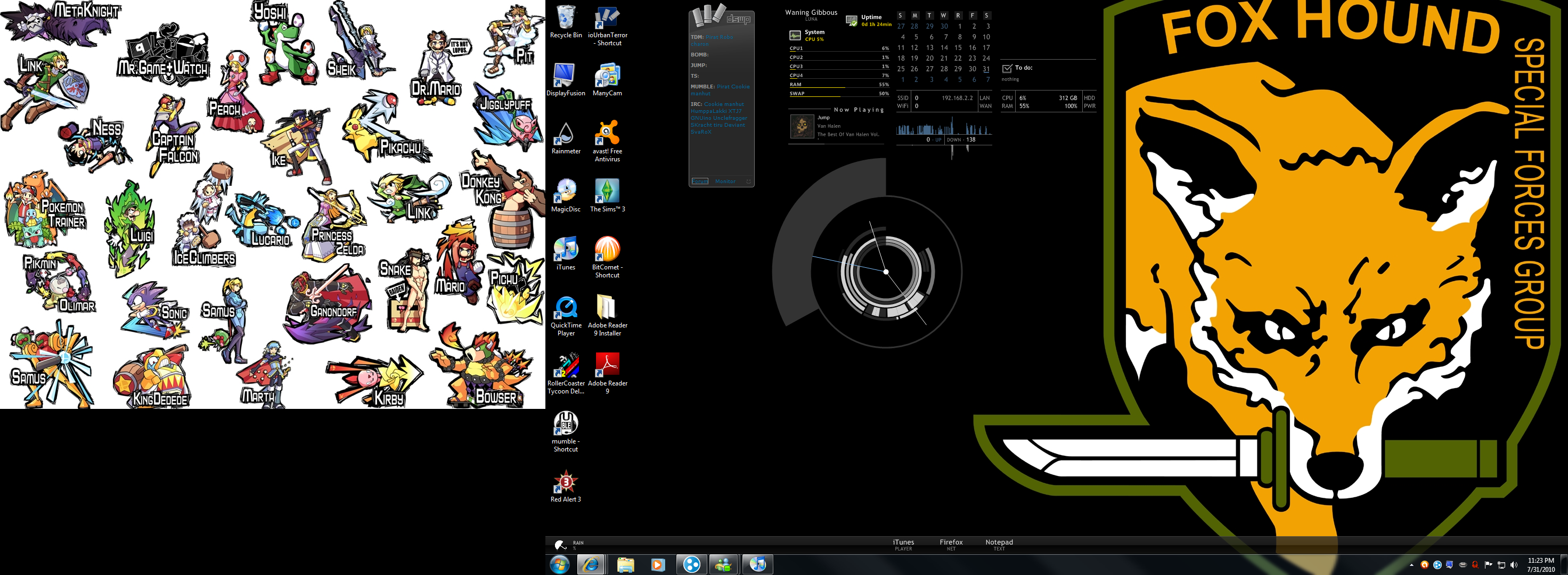This screenshot has width=1568, height=575.
Task: Launch iTunes from the Rainmeter launcher bar
Action: (x=903, y=545)
